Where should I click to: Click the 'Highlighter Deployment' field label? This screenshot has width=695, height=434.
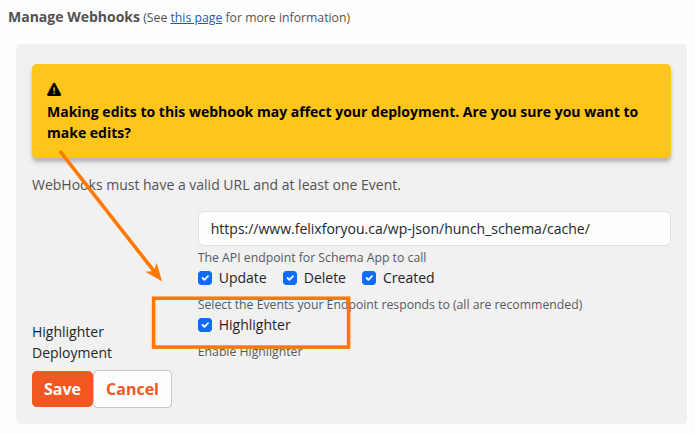coord(72,342)
